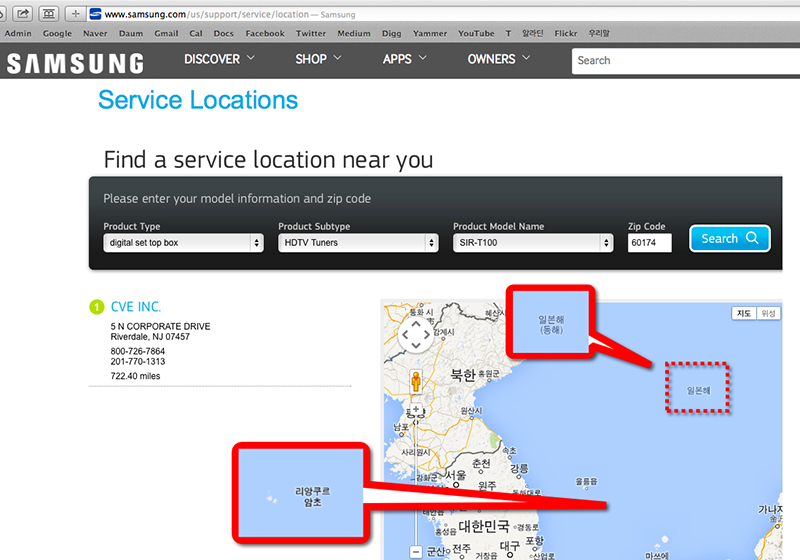Switch map to 지도 (map) view

[x=744, y=313]
